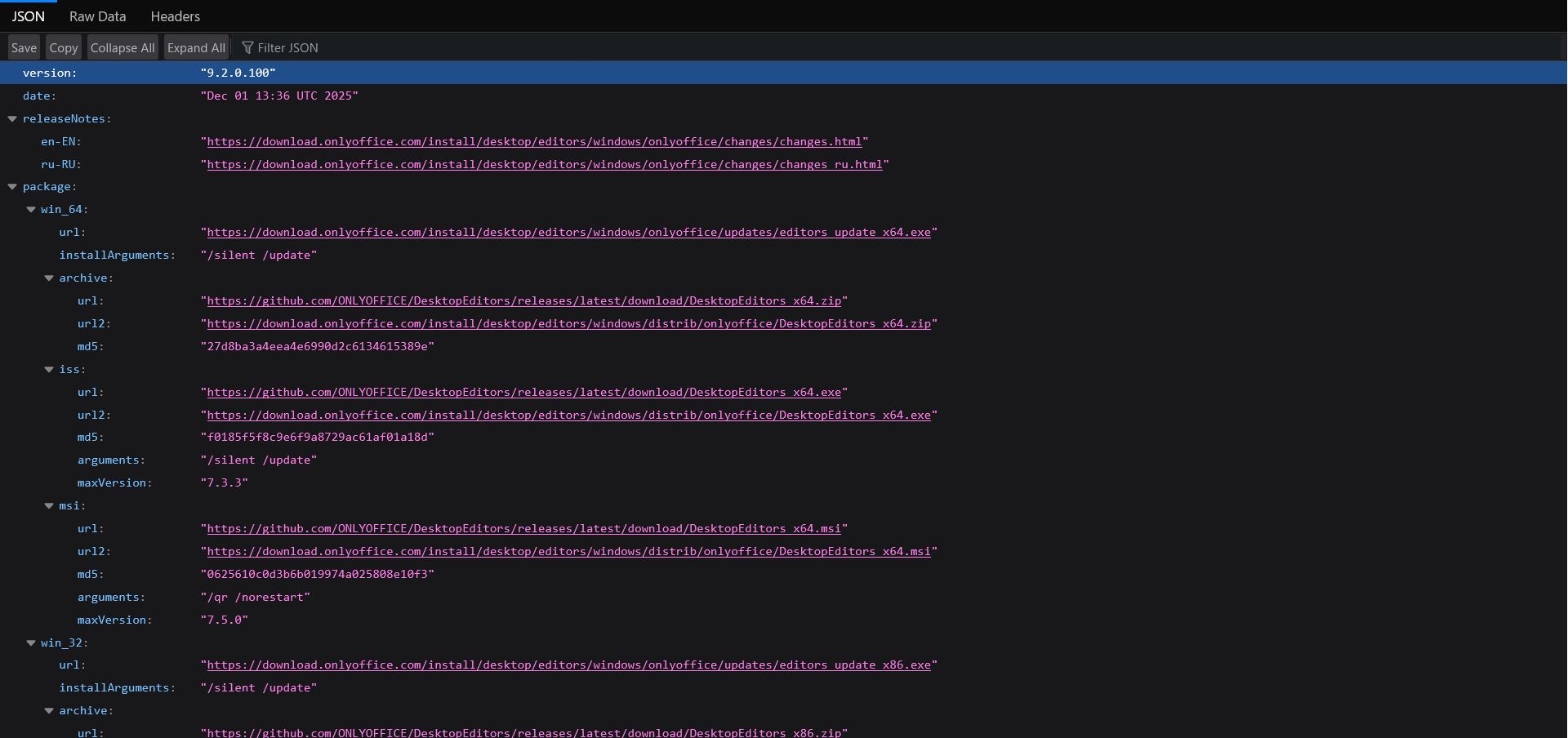The image size is (1568, 738).
Task: Click the Expand All button
Action: click(x=196, y=48)
